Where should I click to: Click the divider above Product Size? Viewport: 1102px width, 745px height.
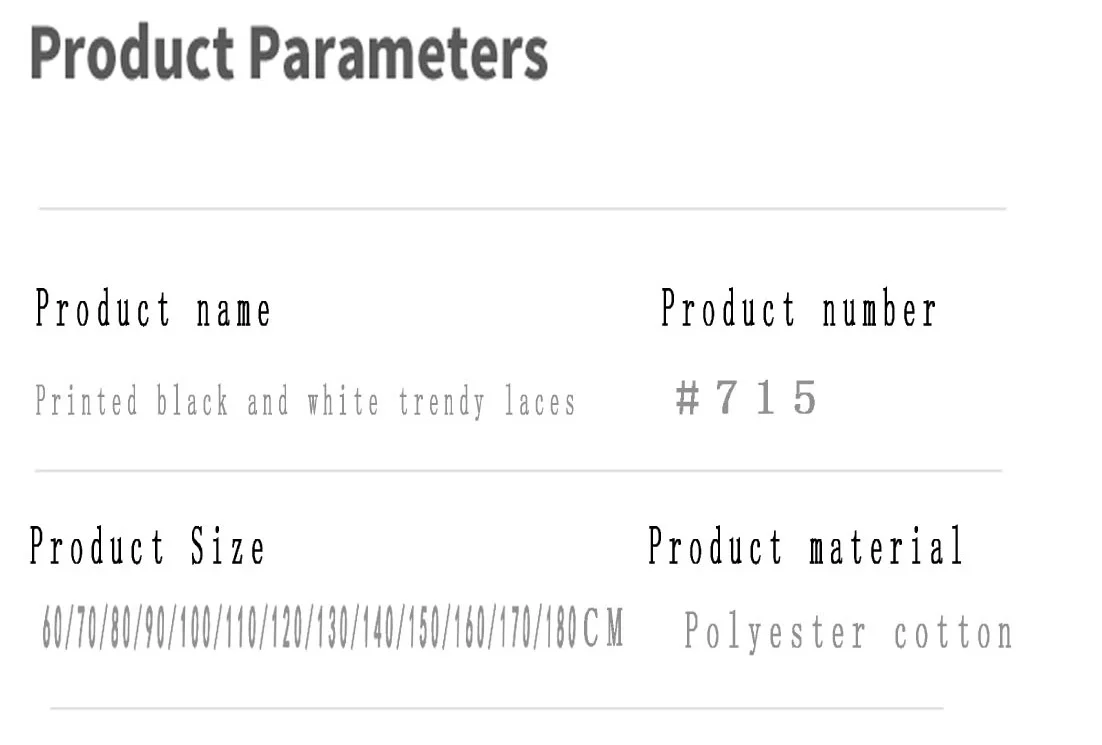[518, 470]
